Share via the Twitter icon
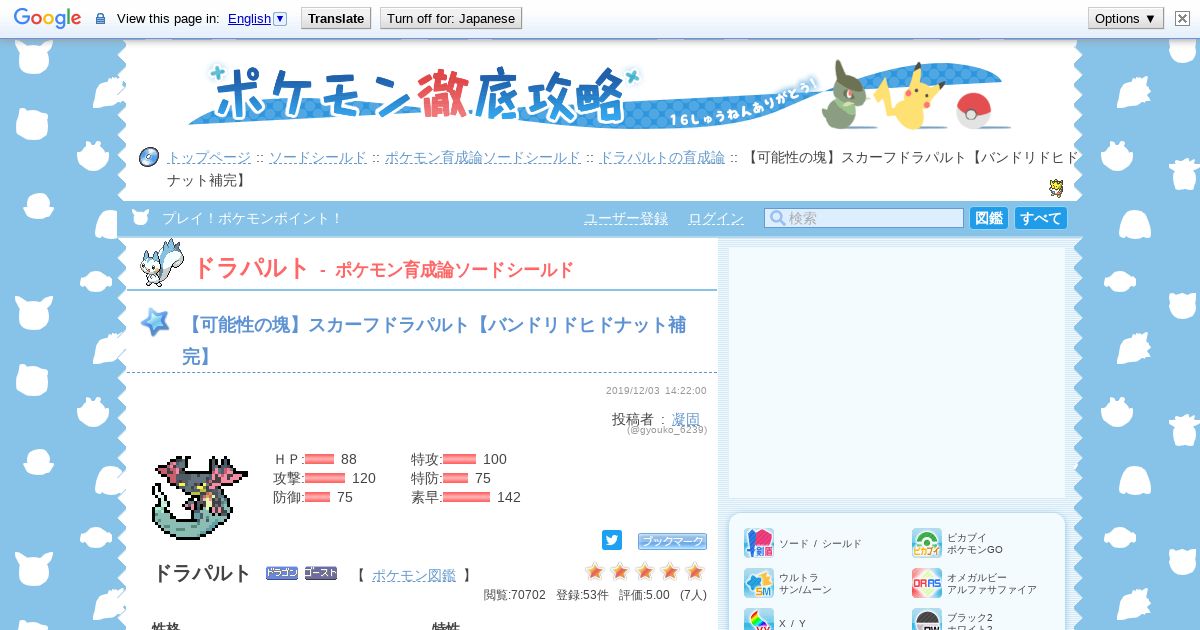 [x=612, y=540]
